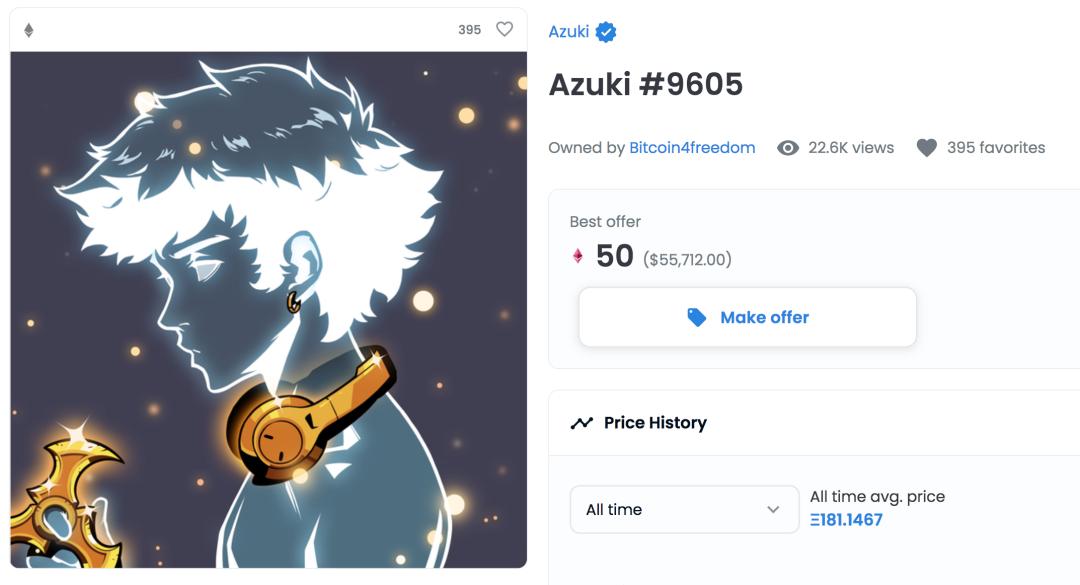Collapse the Price History section header
Image resolution: width=1080 pixels, height=585 pixels.
(x=814, y=422)
